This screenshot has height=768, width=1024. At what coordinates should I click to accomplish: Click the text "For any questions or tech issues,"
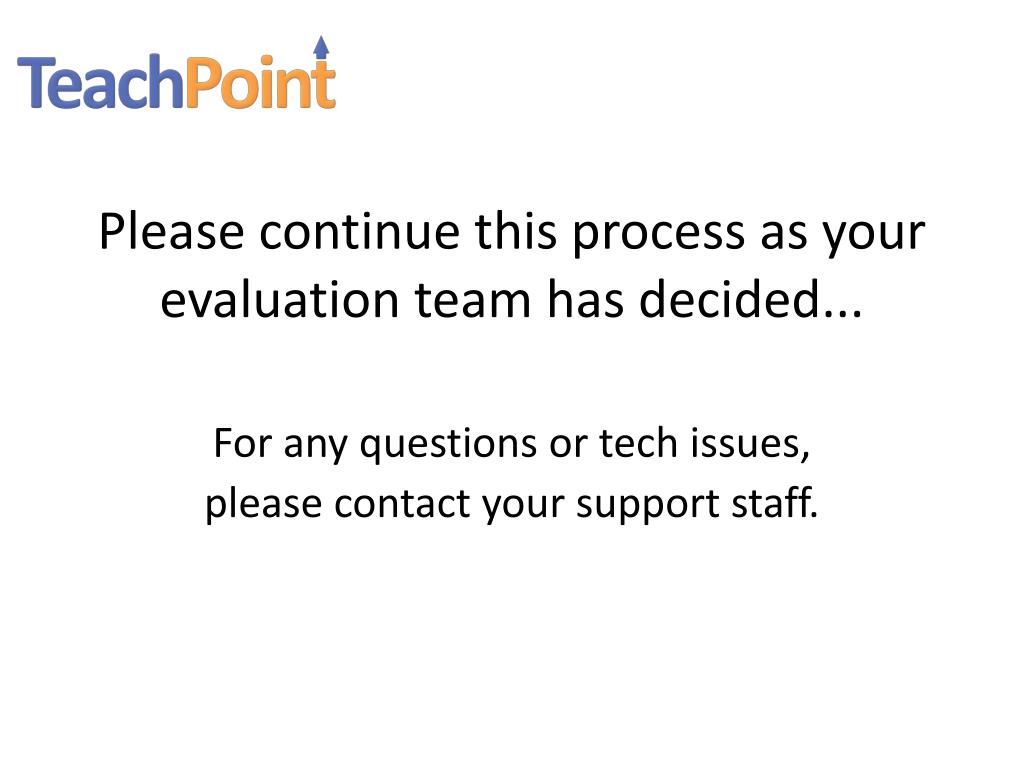point(512,444)
